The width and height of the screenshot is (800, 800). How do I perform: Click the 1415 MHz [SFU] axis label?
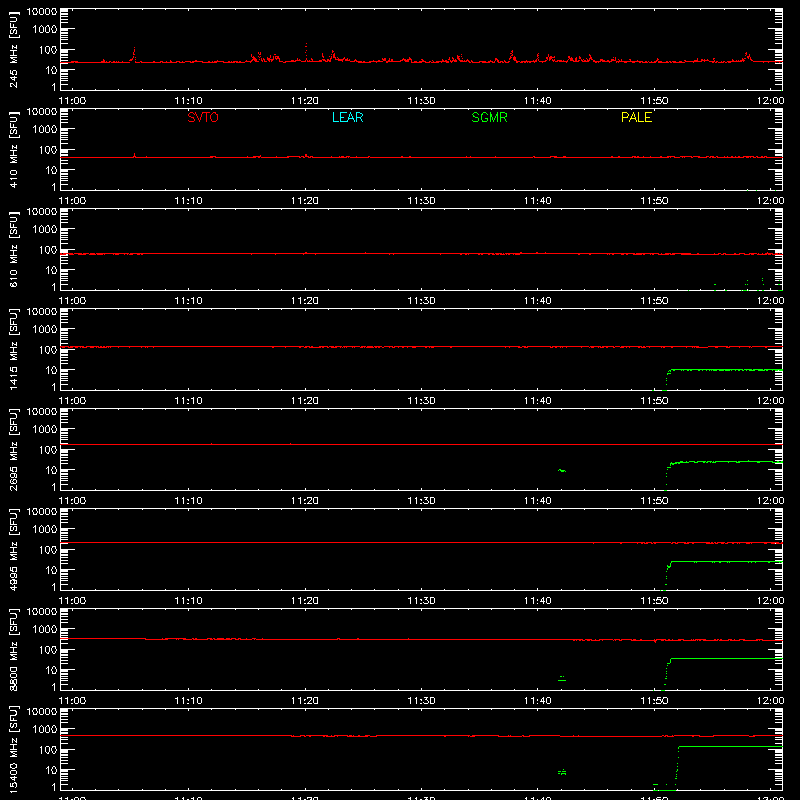pyautogui.click(x=14, y=349)
